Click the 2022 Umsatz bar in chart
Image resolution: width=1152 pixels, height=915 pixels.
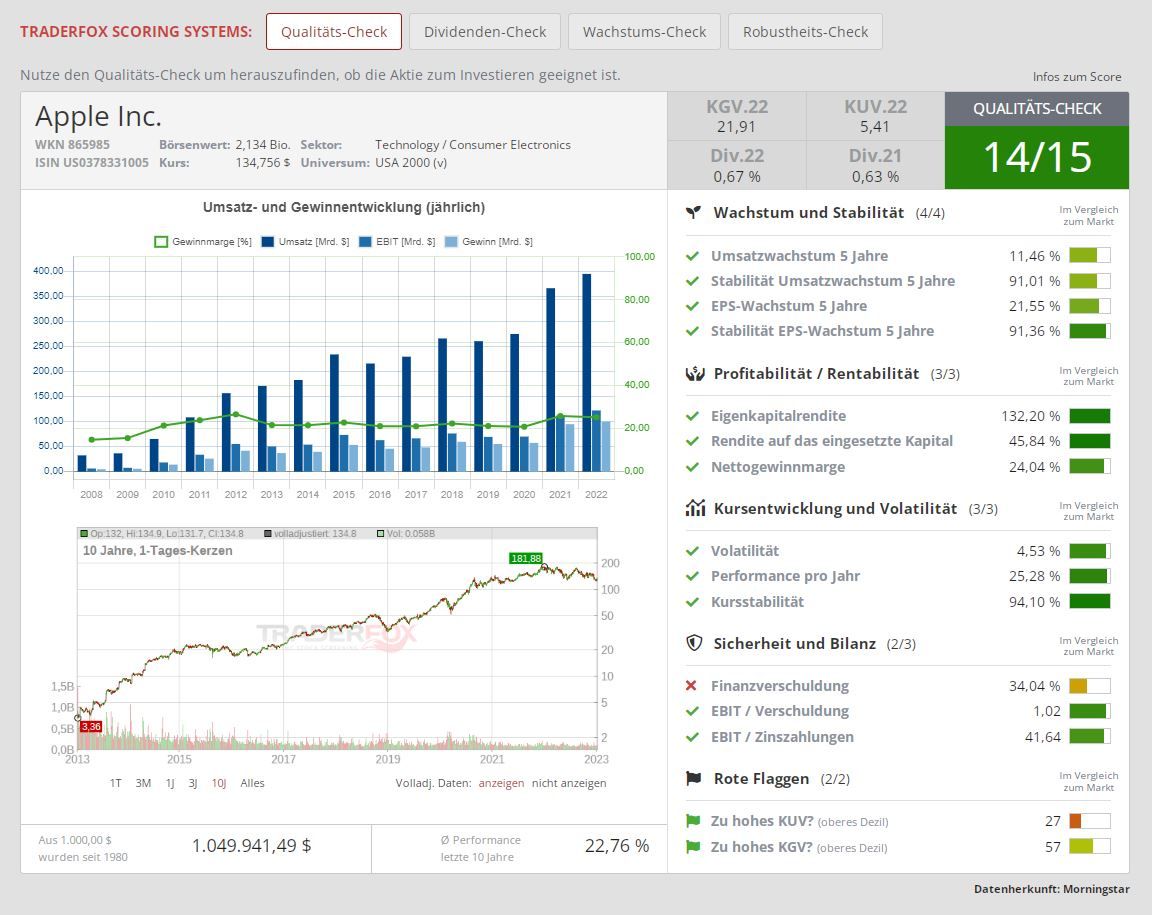point(586,372)
